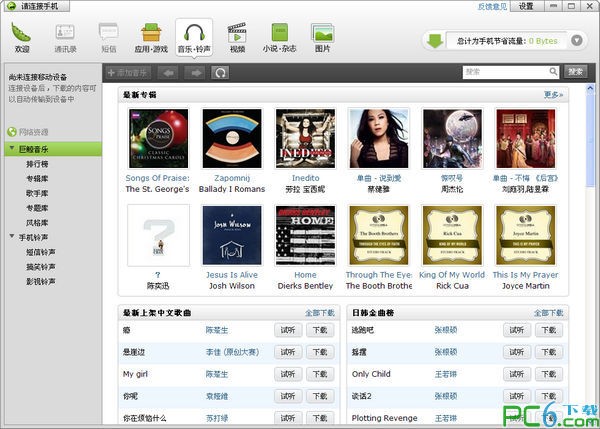Click the Through The Eye title link
The height and width of the screenshot is (429, 600).
coord(379,275)
